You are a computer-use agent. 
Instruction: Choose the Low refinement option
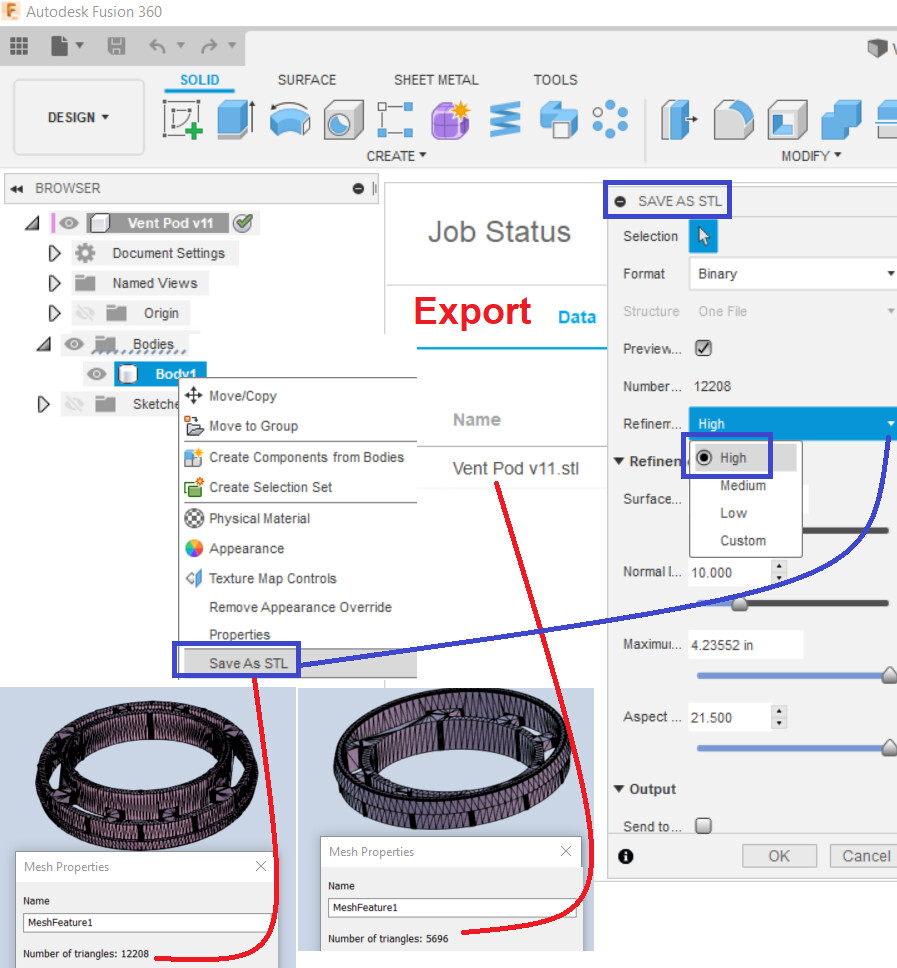point(733,513)
